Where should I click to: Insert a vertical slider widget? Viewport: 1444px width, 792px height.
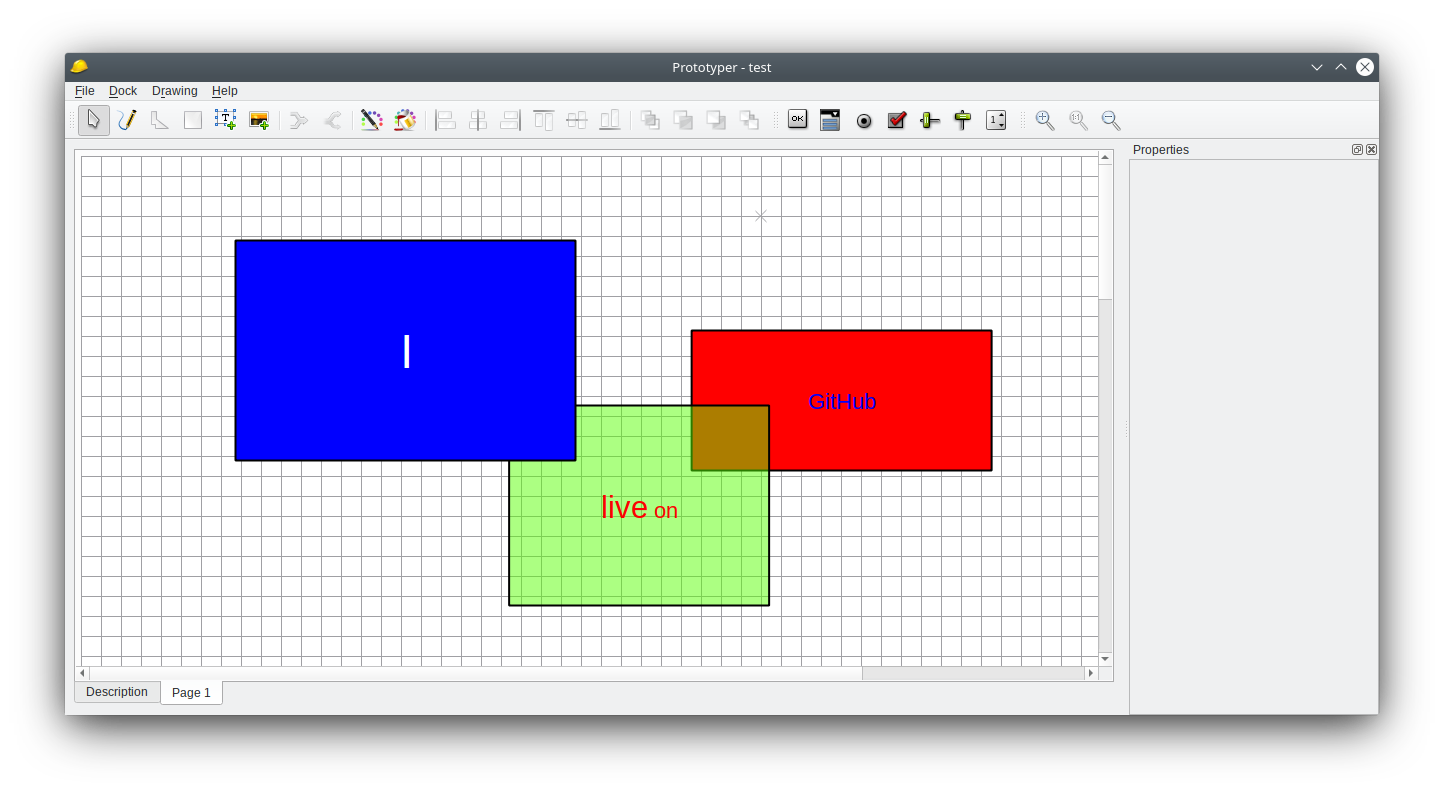click(963, 120)
